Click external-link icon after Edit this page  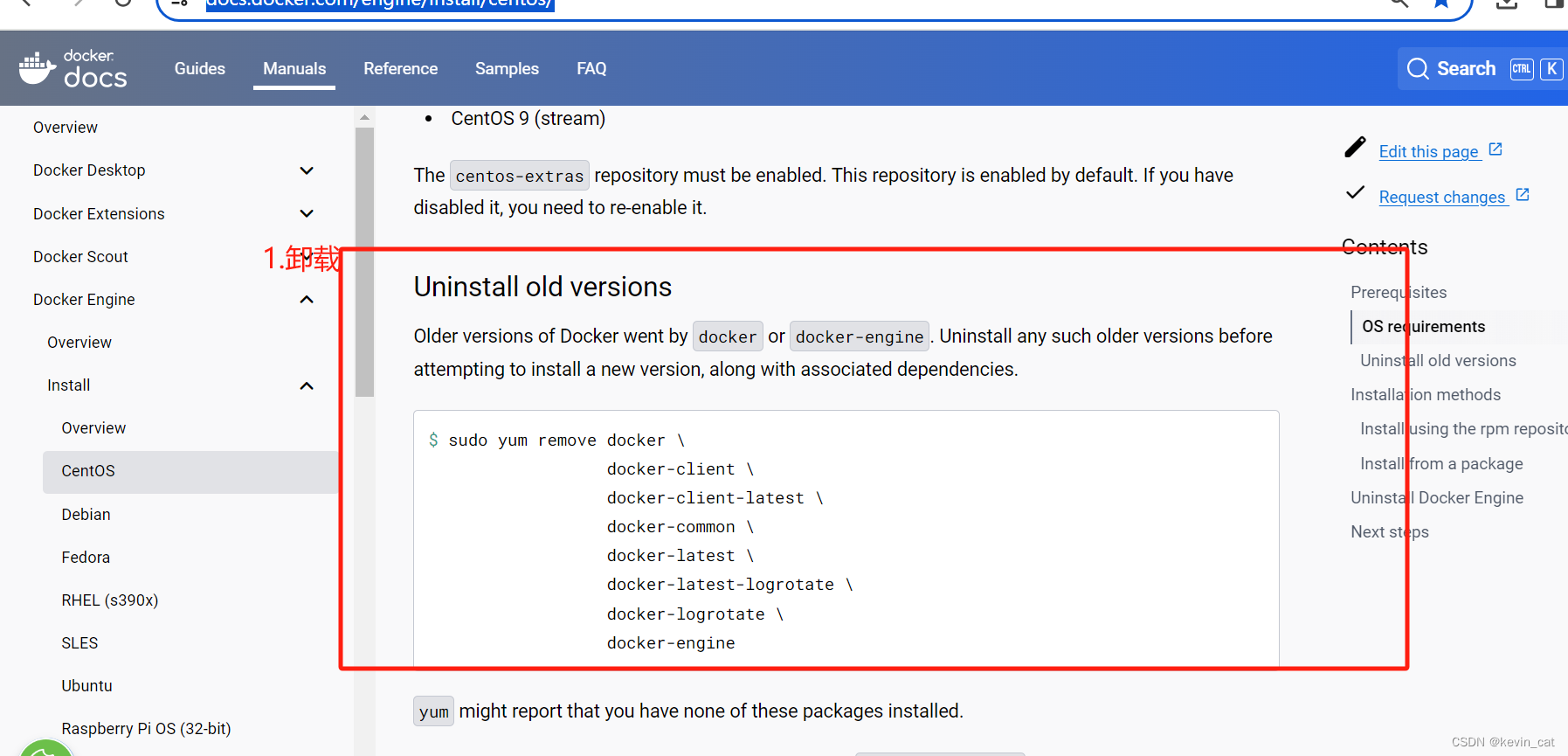pos(1495,149)
